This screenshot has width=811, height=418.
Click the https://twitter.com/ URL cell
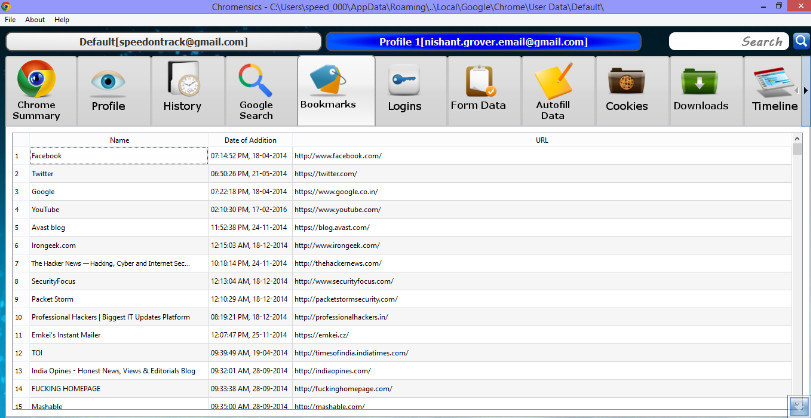(542, 174)
